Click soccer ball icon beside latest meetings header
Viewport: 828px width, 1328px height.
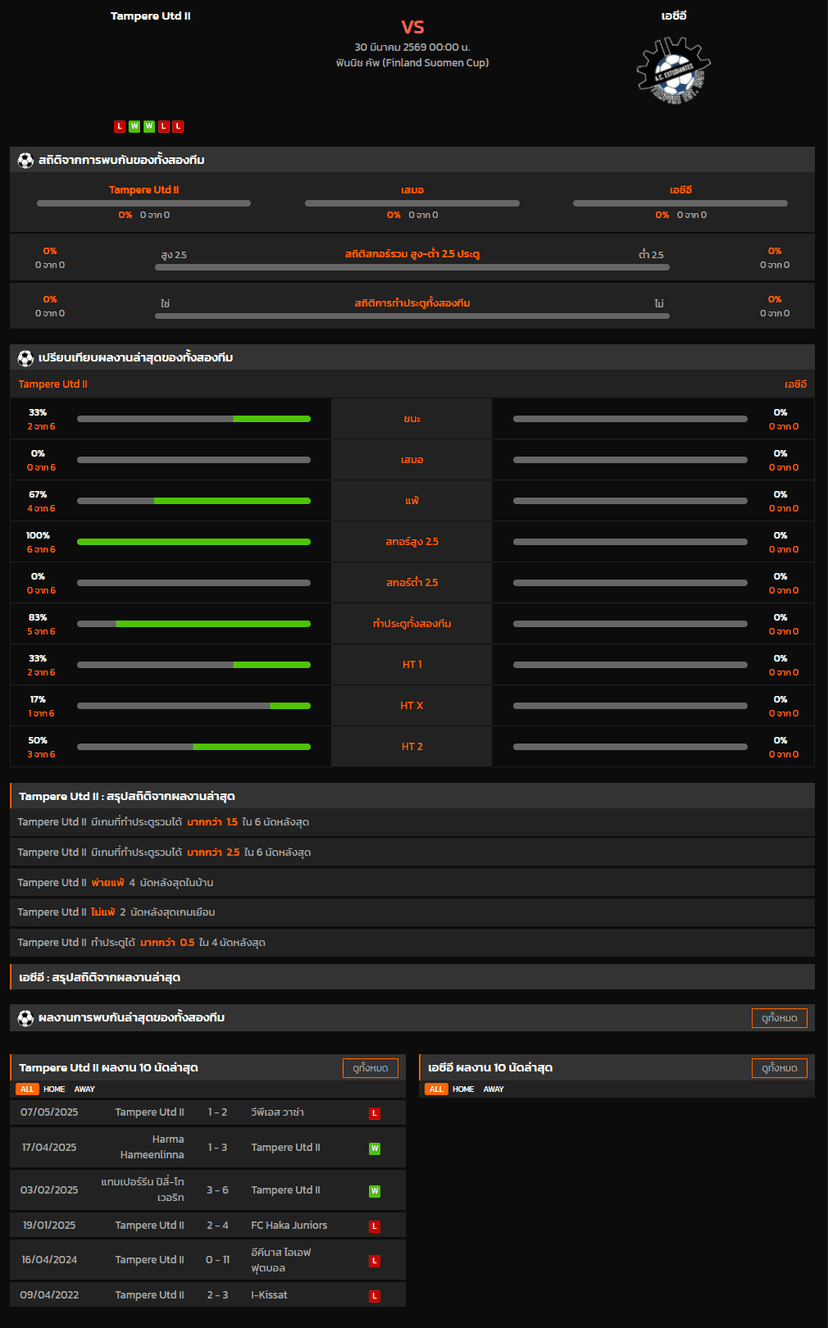26,1018
